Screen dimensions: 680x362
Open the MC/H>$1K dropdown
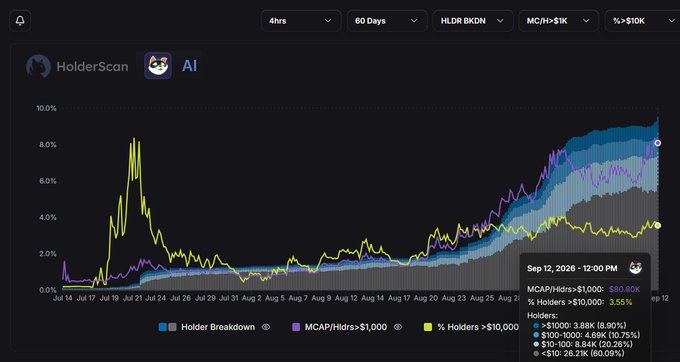click(x=559, y=21)
